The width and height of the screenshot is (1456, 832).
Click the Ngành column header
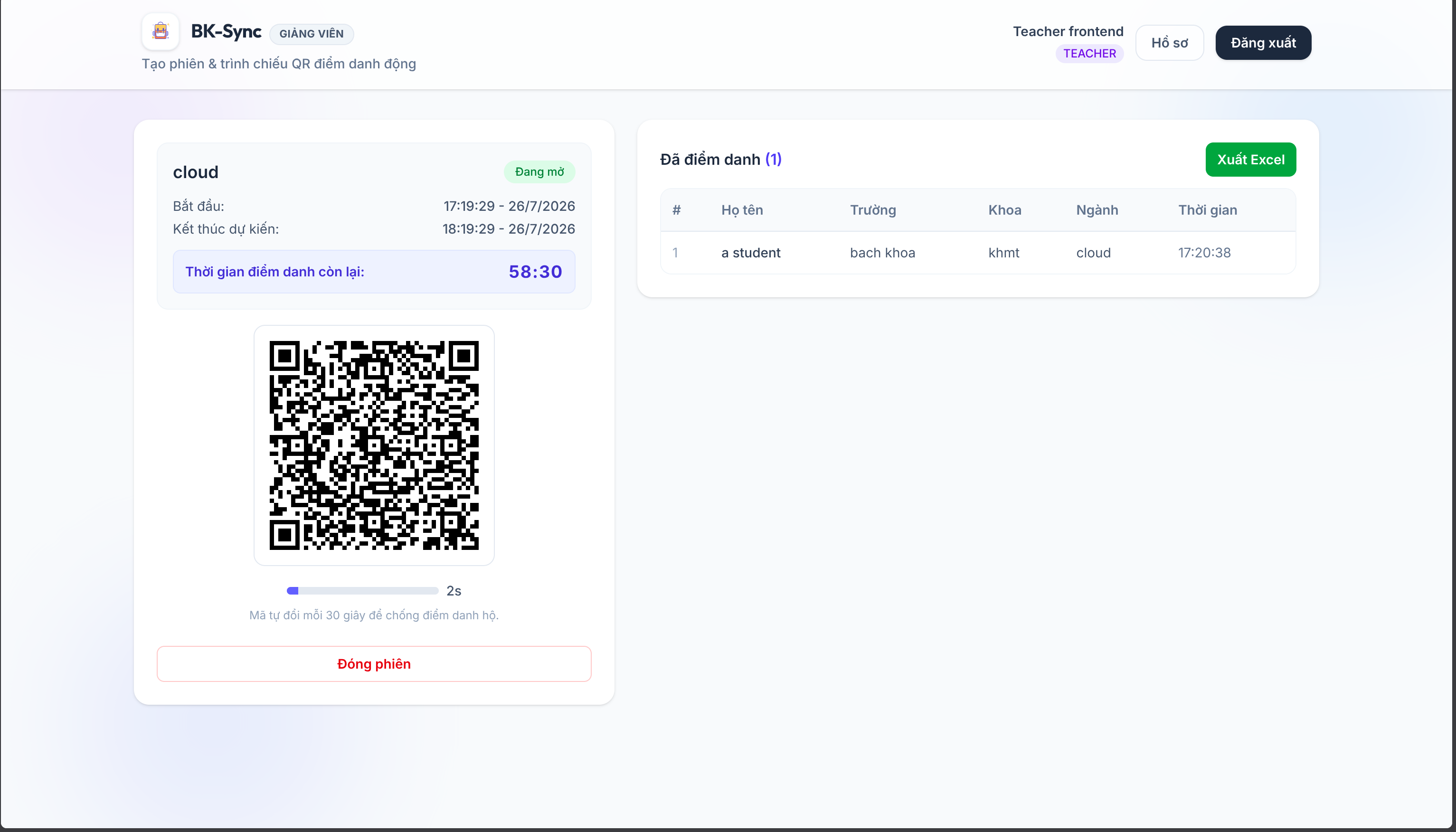(x=1097, y=210)
